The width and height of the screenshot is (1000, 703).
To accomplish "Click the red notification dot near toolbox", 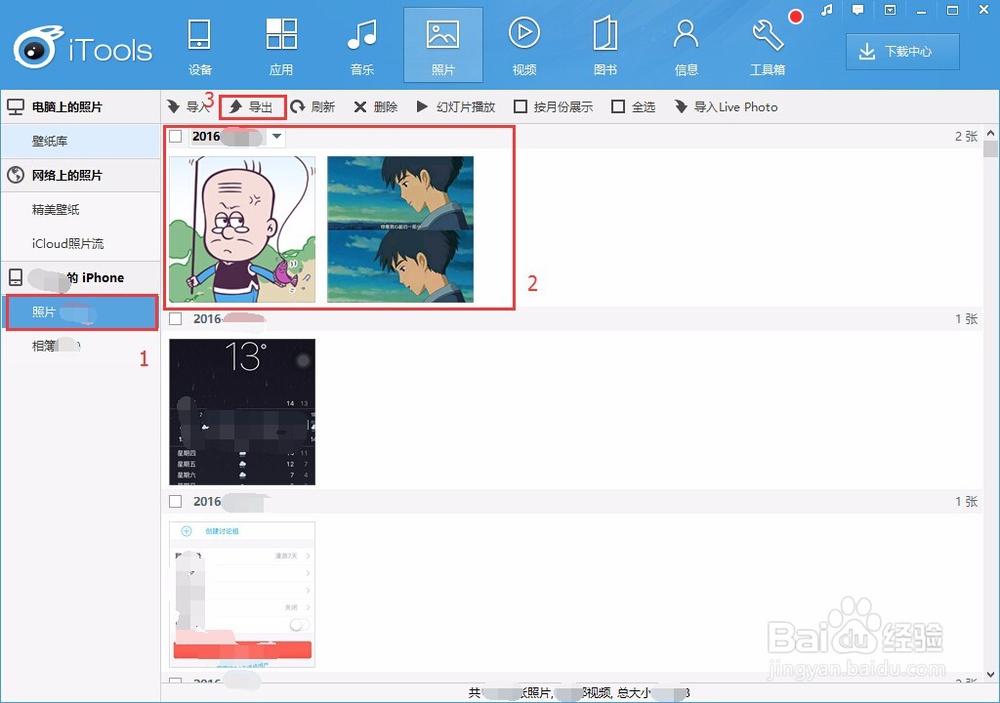I will pyautogui.click(x=795, y=17).
